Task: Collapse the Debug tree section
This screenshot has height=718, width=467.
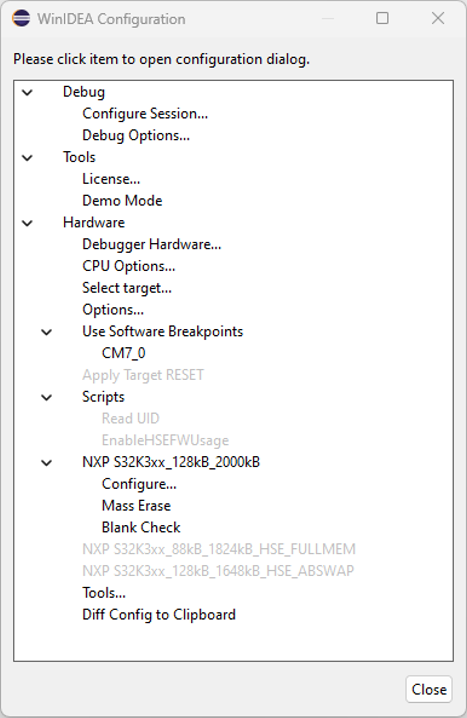Action: coord(27,92)
